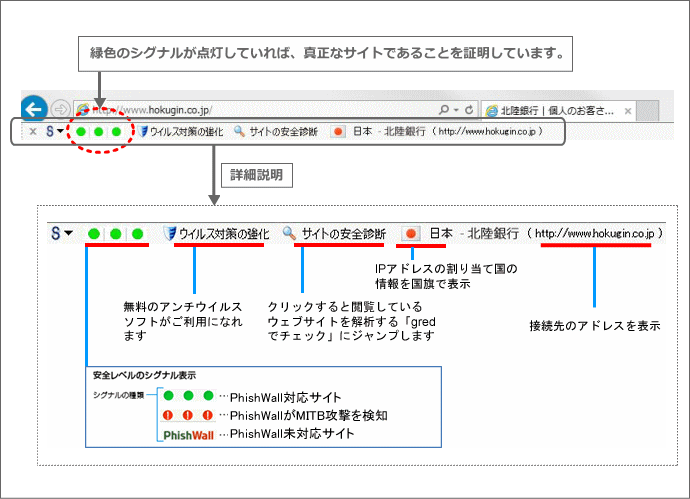Click 北陸銀行 text in the enlarged toolbar

493,233
